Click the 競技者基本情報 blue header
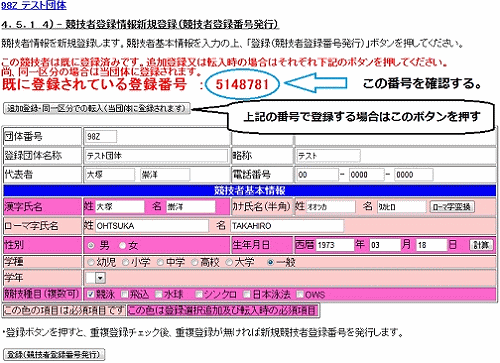The width and height of the screenshot is (500, 363). click(250, 190)
